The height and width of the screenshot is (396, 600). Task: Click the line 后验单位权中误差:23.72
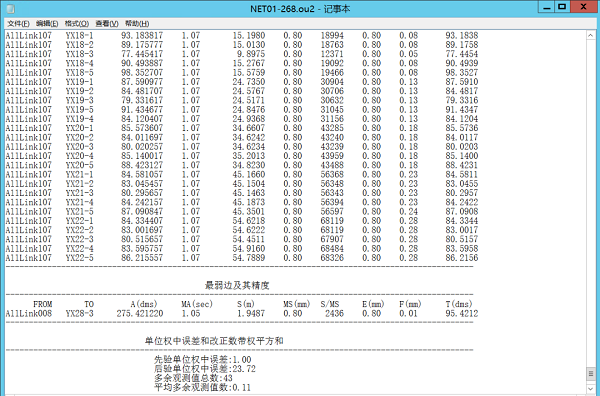pyautogui.click(x=205, y=369)
